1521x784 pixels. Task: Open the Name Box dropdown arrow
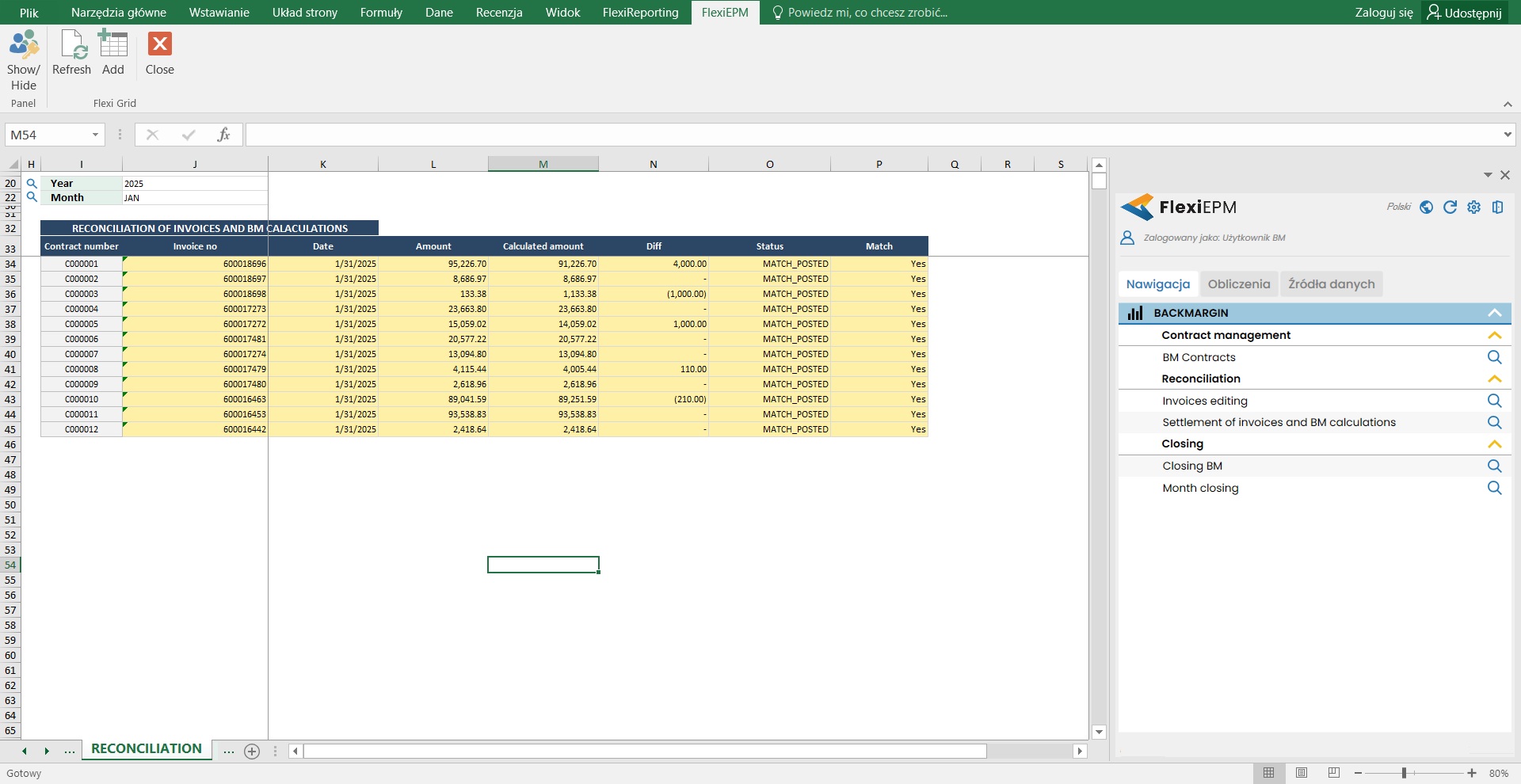pos(95,135)
